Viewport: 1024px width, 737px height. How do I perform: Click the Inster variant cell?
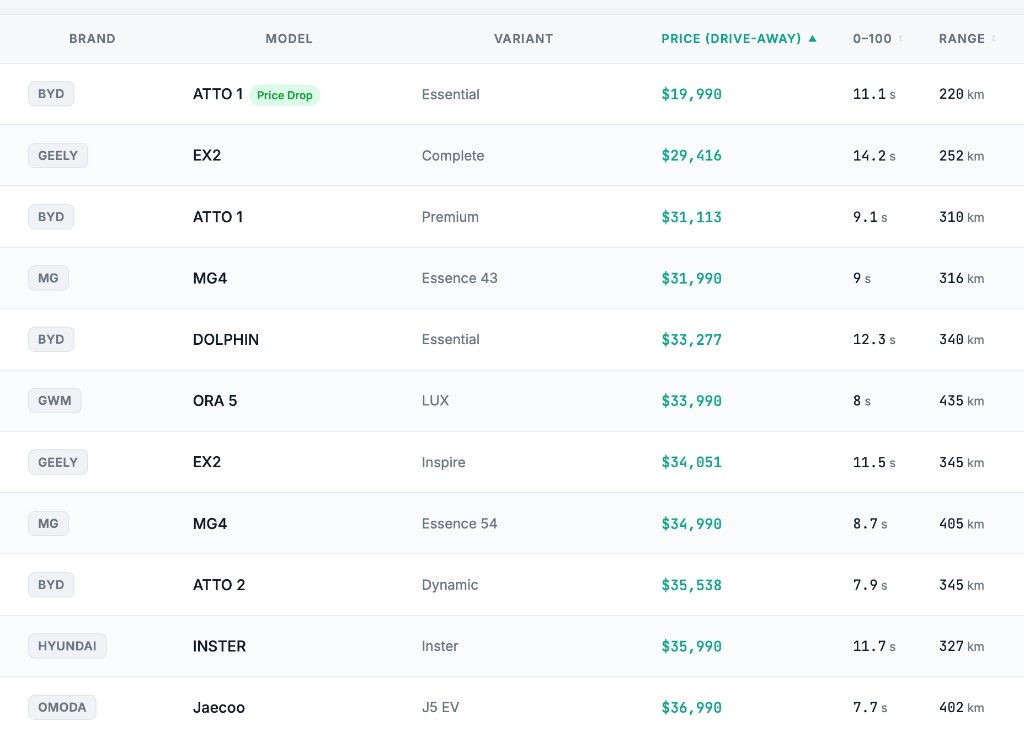(x=440, y=646)
